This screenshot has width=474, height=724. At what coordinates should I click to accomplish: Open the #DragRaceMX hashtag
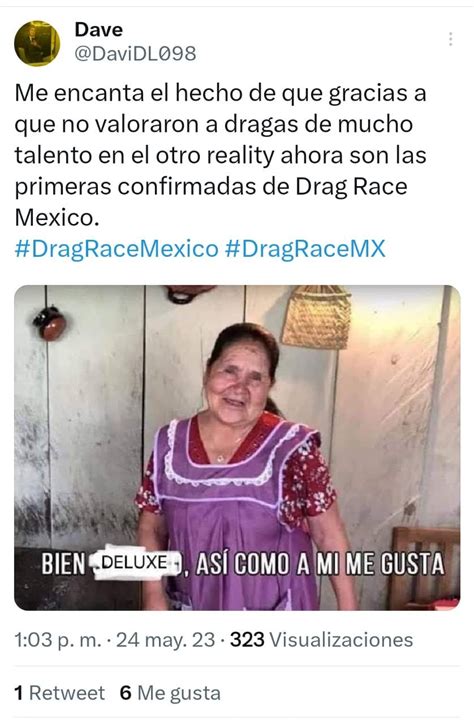[305, 249]
